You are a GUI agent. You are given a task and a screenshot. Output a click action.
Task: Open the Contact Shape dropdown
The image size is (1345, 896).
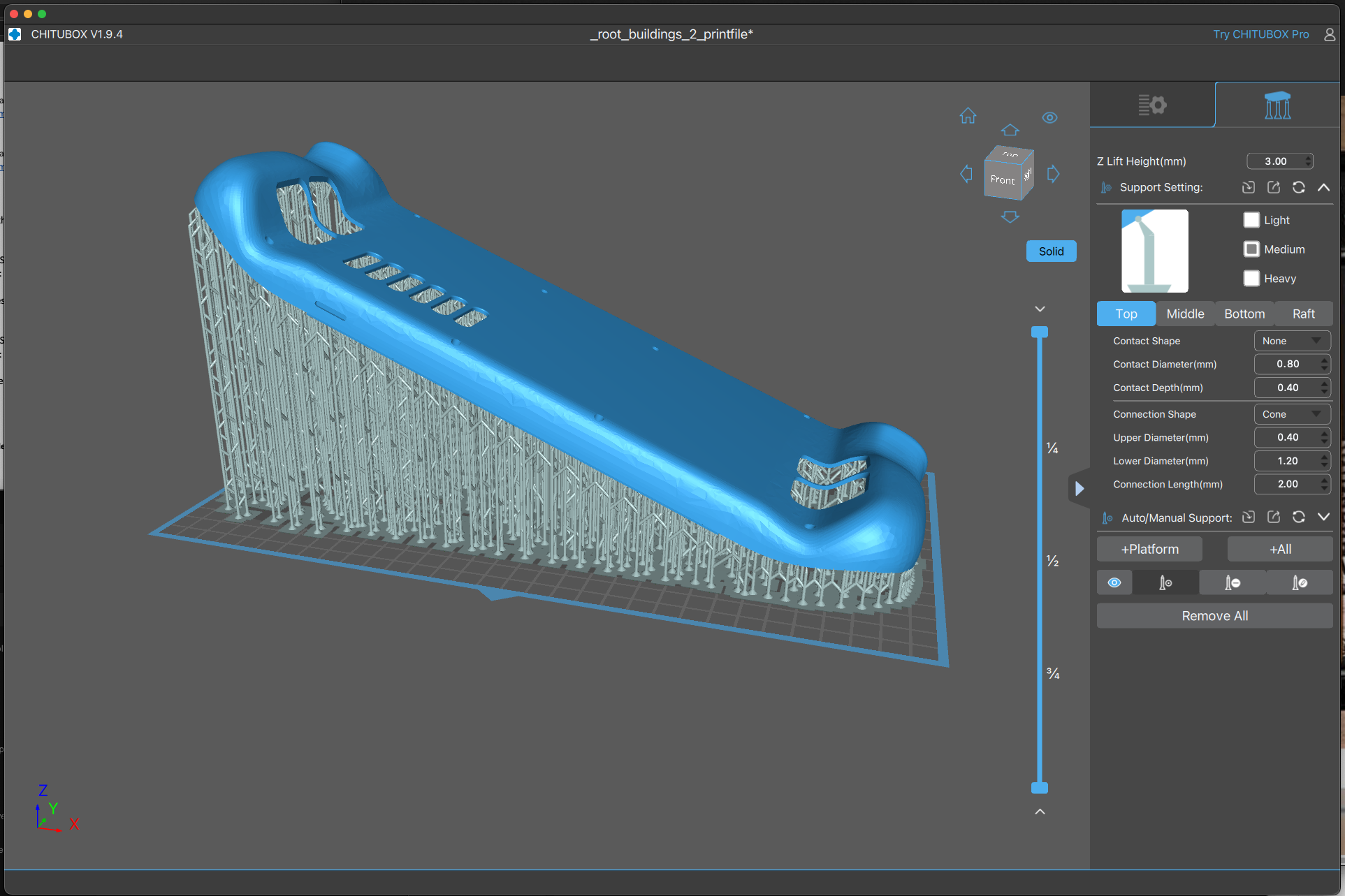[x=1292, y=341]
